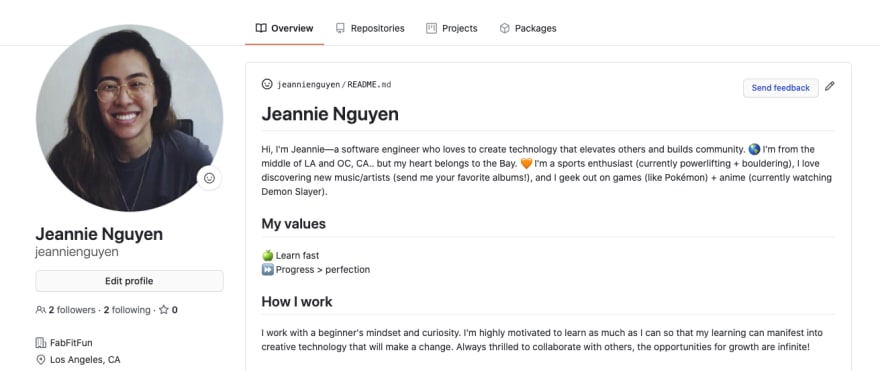Viewport: 880px width, 371px height.
Task: Click the FabFitFun company text
Action: (71, 342)
